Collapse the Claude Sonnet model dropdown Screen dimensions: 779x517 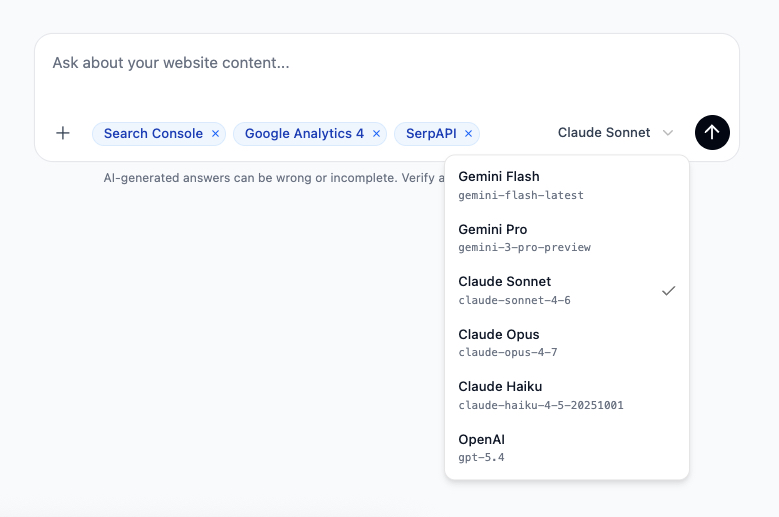616,133
